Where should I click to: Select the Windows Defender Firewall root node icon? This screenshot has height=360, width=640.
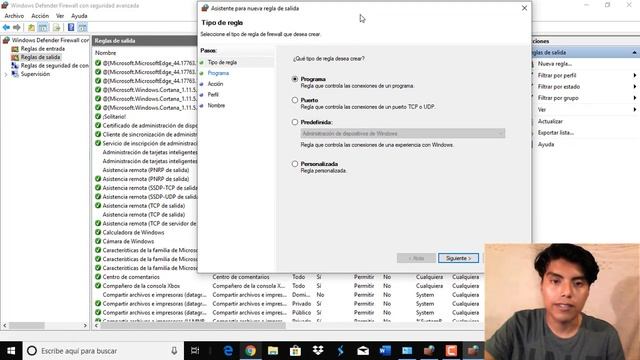click(6, 40)
